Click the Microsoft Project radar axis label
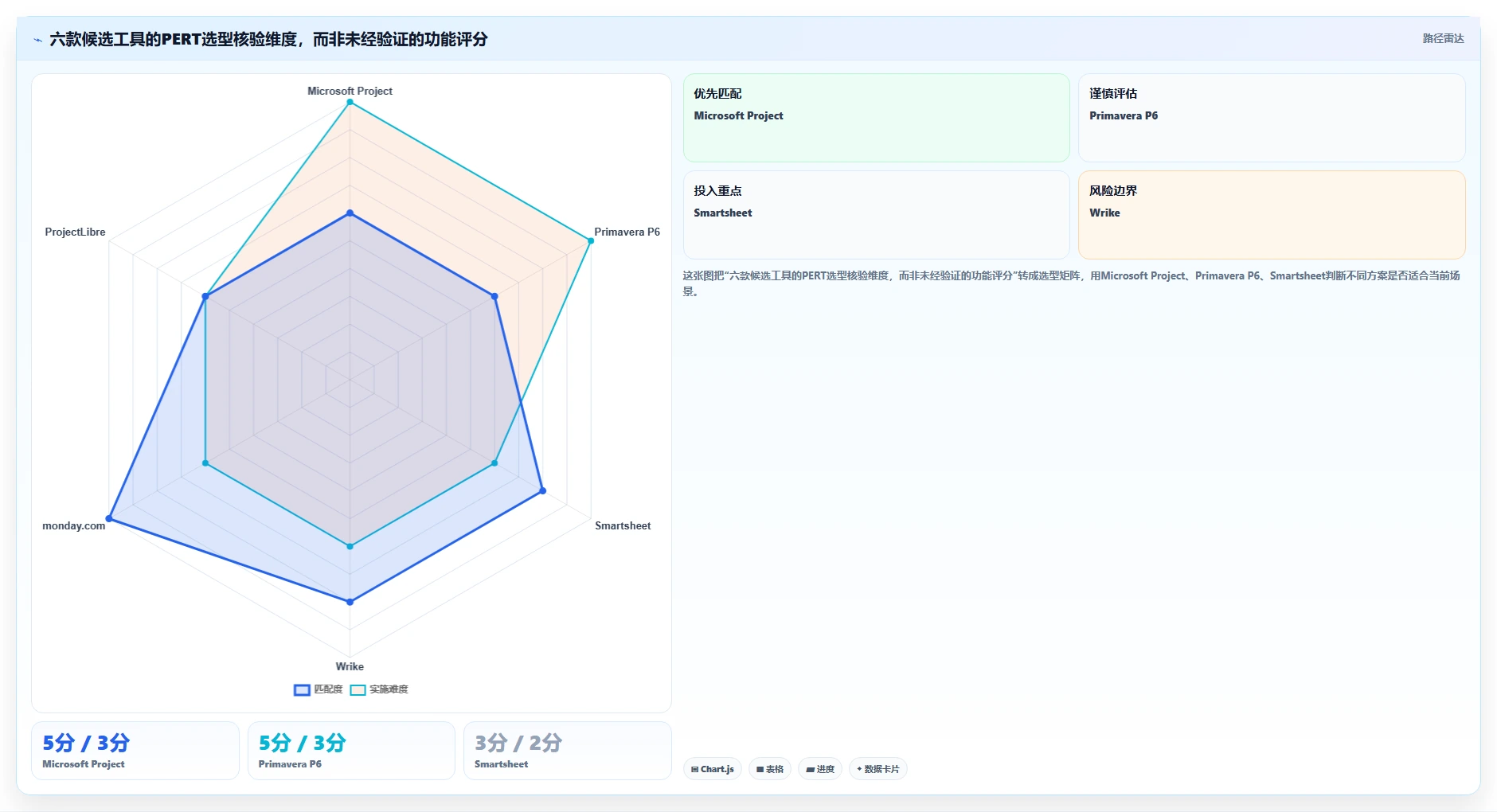 [350, 91]
